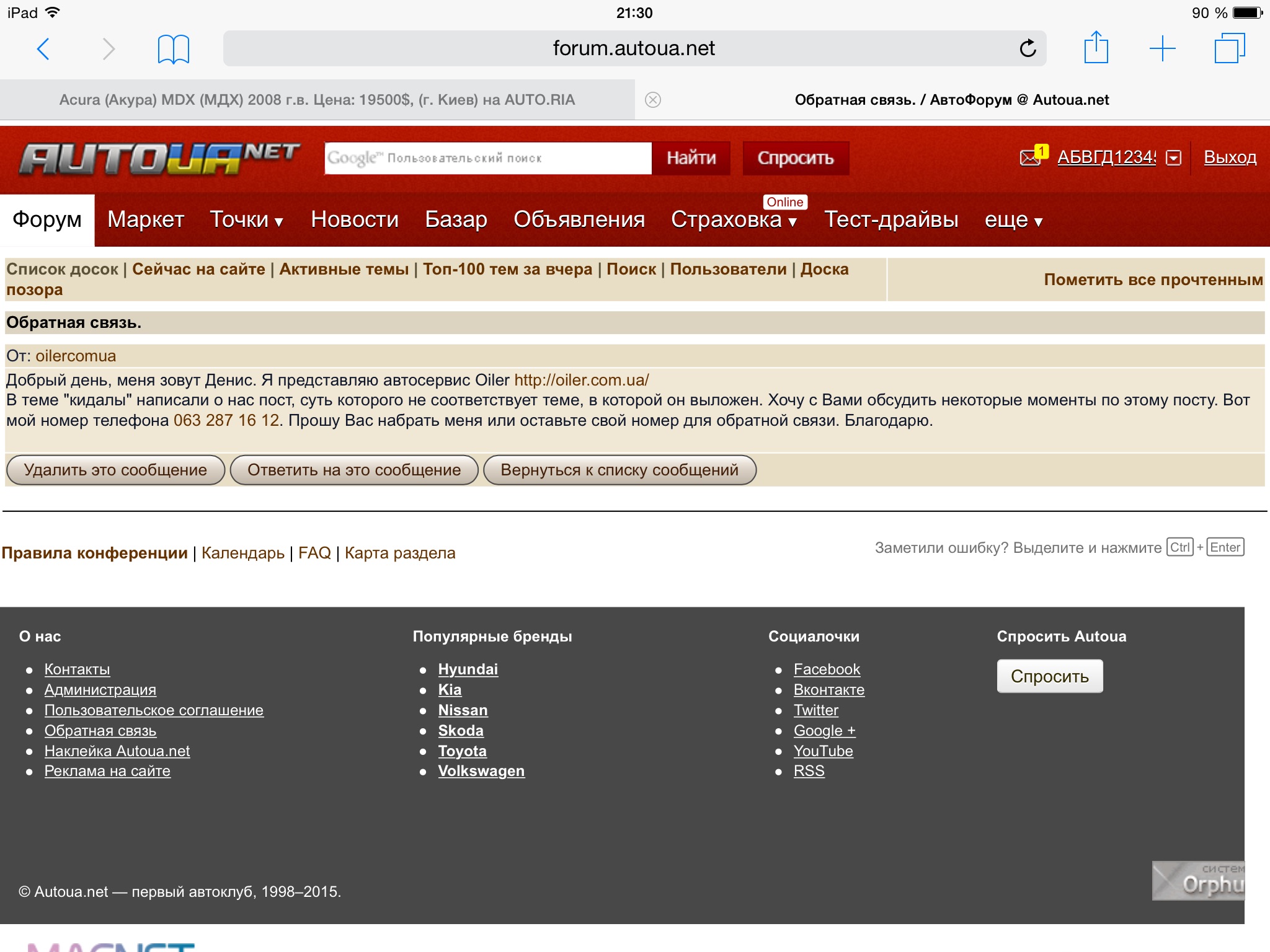
Task: Tap the forum.autoua.net address bar
Action: pyautogui.click(x=634, y=48)
